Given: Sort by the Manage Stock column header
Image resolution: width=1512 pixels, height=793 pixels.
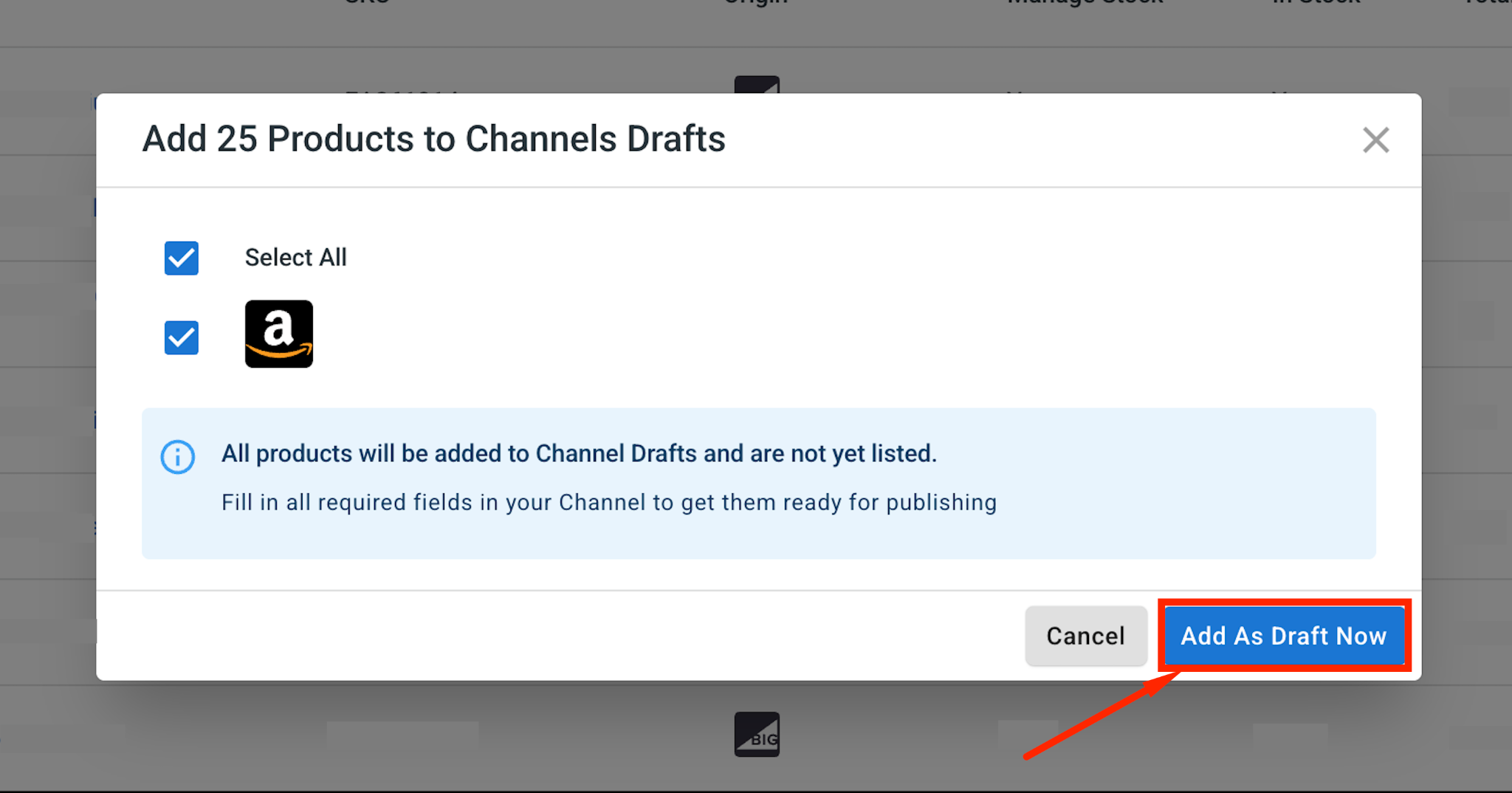Looking at the screenshot, I should point(1085,2).
